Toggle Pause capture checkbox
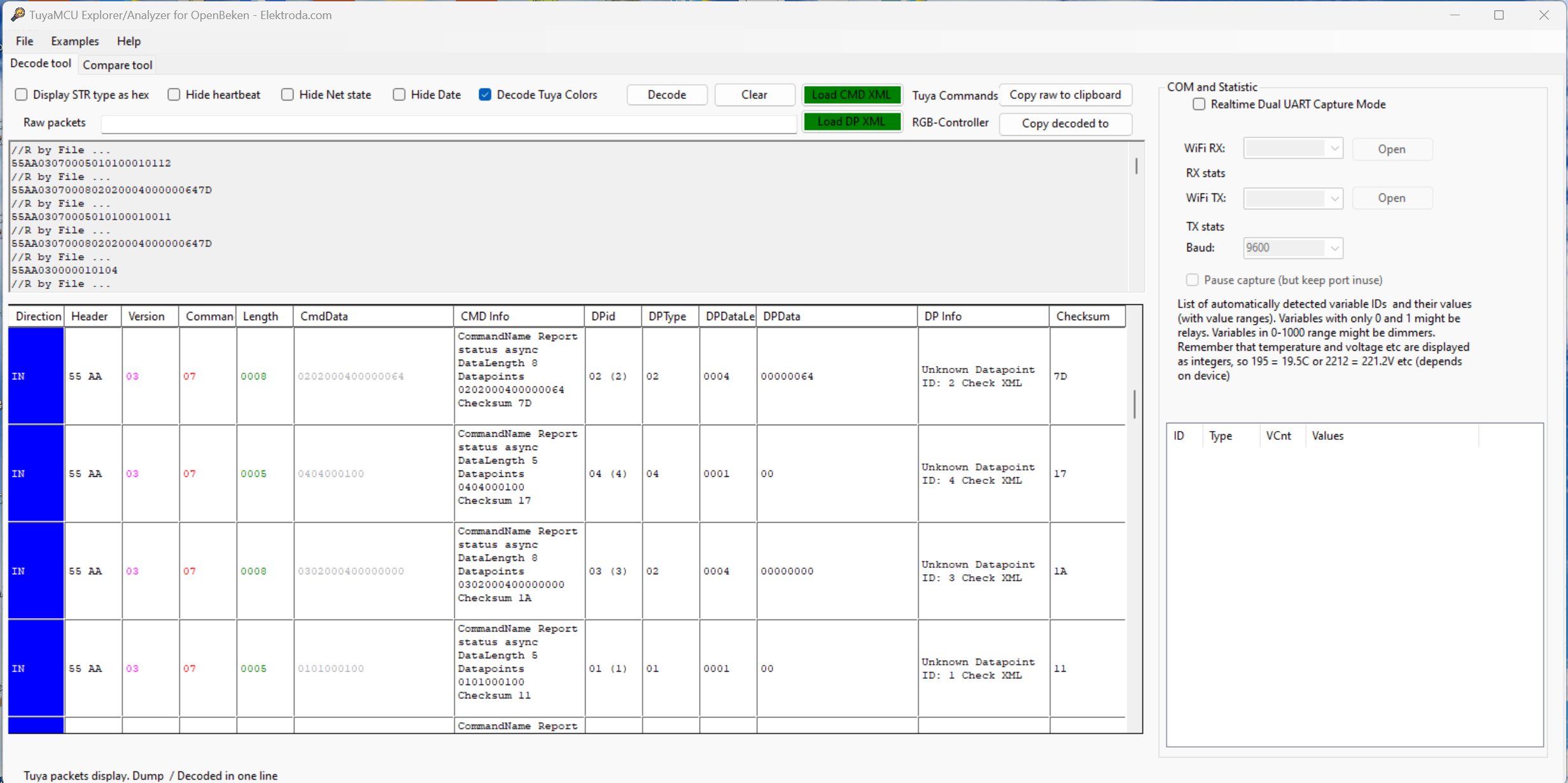The image size is (1568, 783). point(1193,280)
